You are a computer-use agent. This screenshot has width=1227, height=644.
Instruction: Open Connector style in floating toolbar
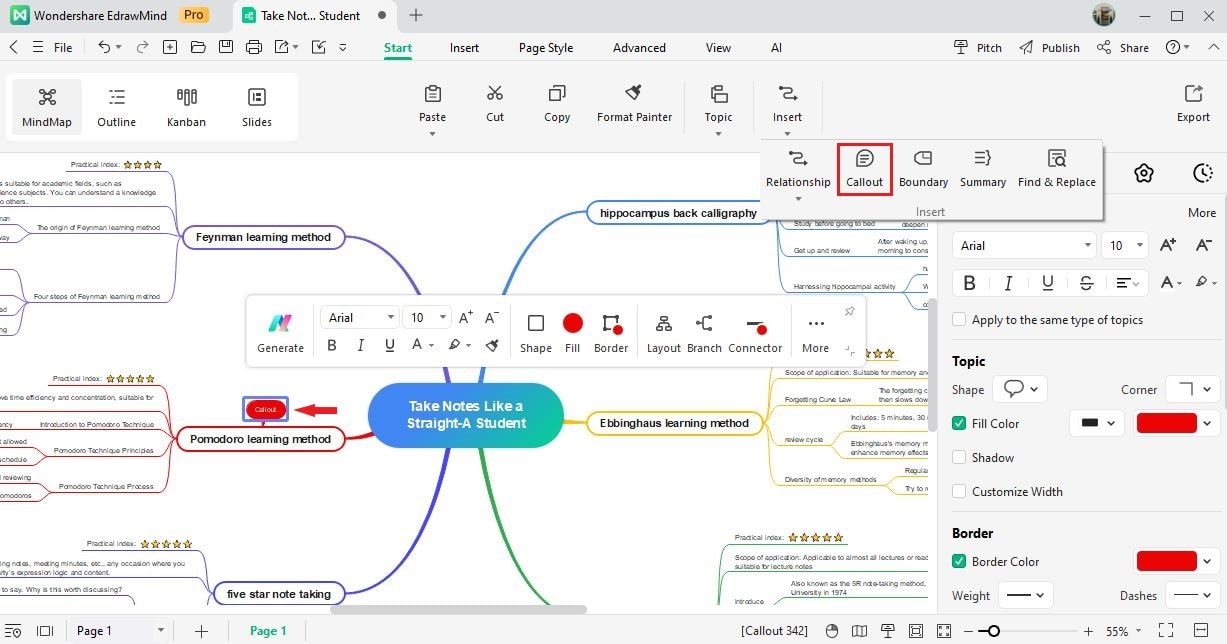click(x=755, y=333)
